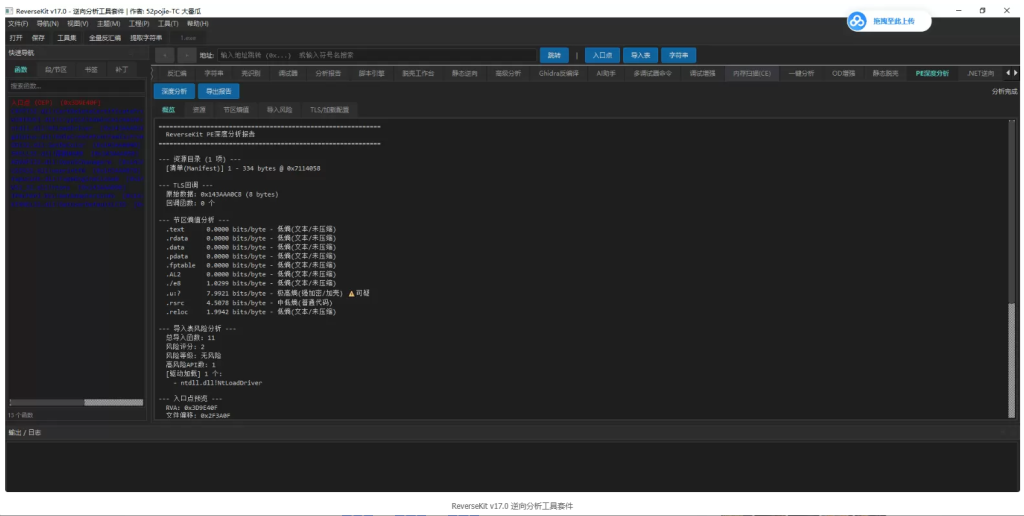Screen dimensions: 1024x516
Task: Switch to the 调试器 tab
Action: (288, 73)
